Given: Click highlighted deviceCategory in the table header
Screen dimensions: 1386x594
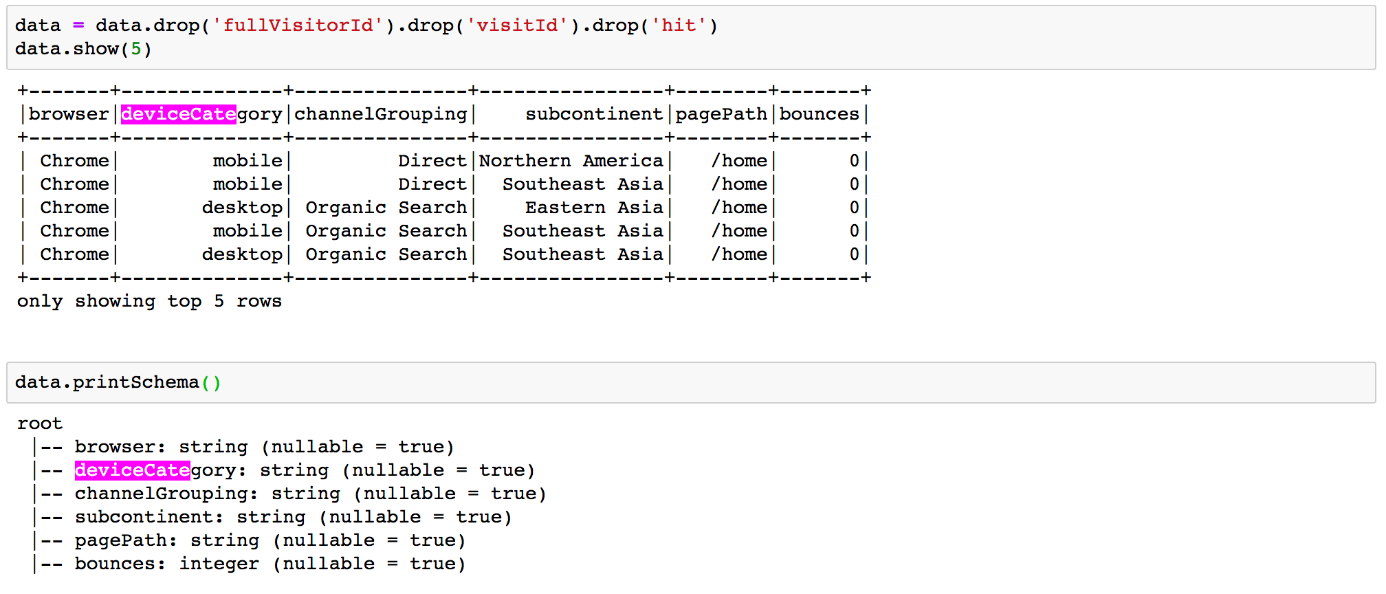Looking at the screenshot, I should tap(179, 114).
